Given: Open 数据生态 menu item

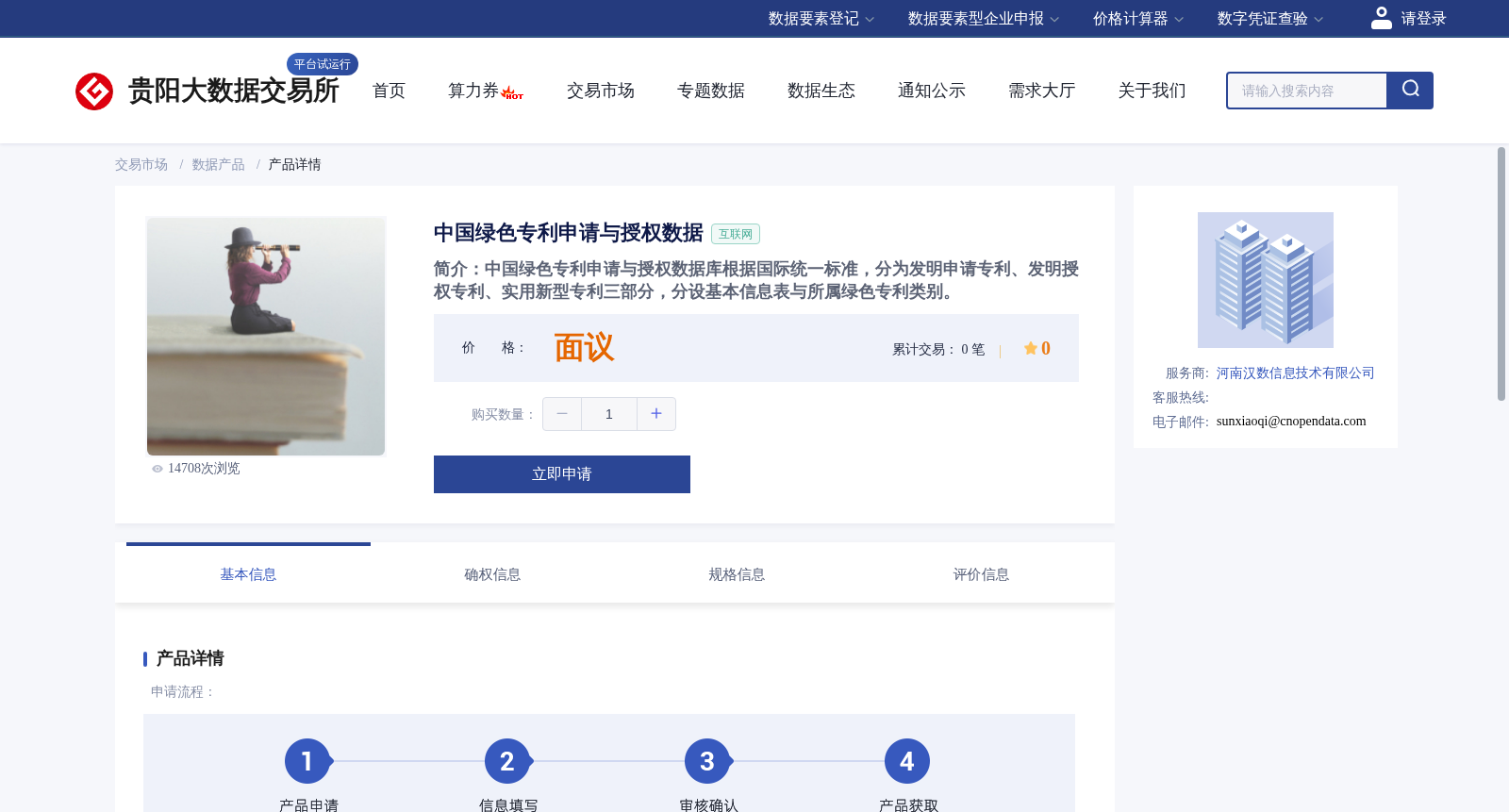Looking at the screenshot, I should click(821, 91).
